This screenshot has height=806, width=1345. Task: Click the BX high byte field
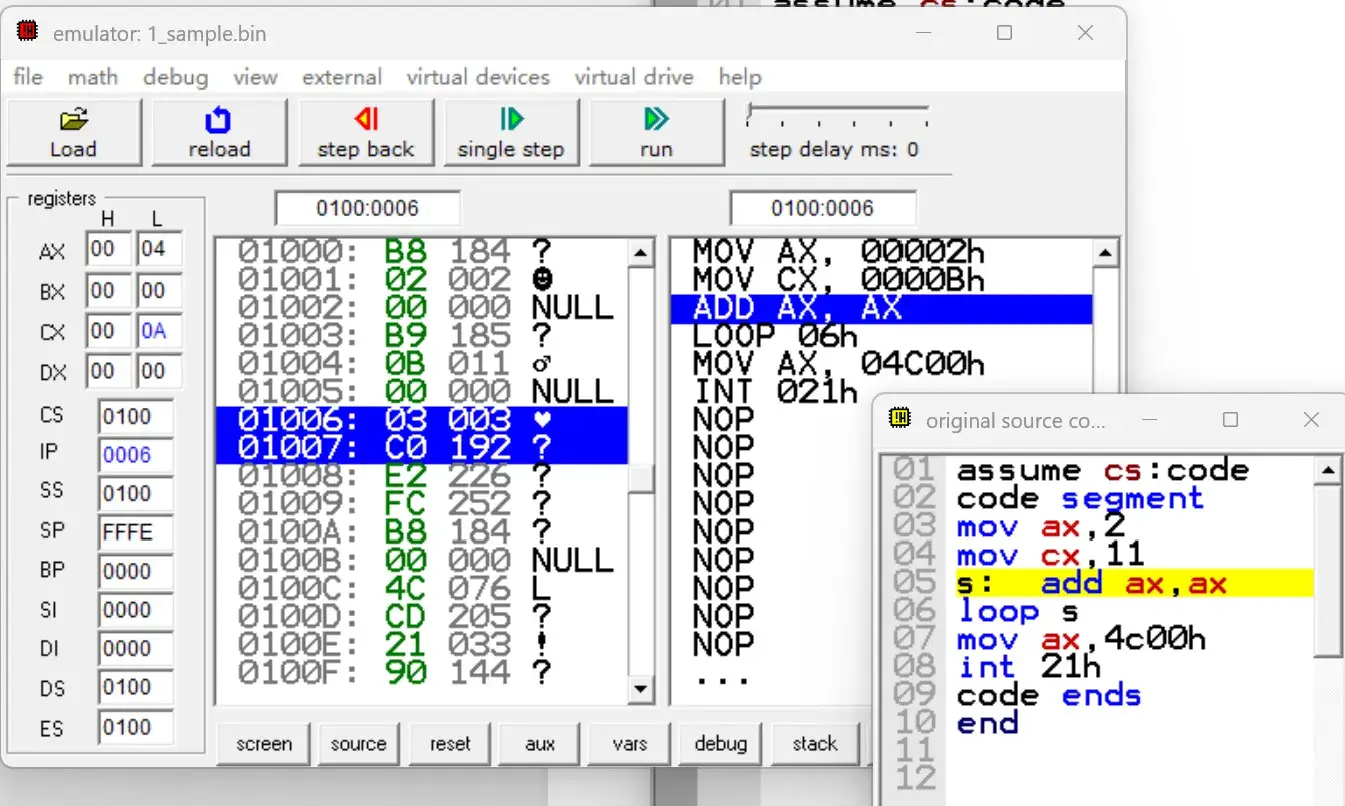tap(109, 291)
